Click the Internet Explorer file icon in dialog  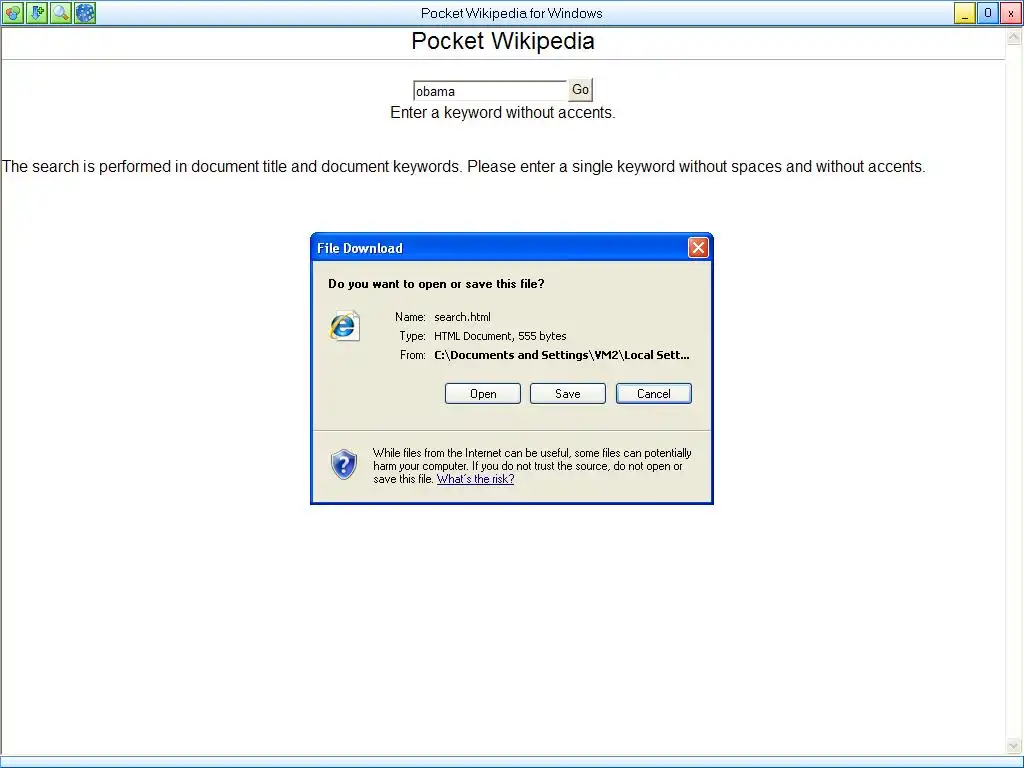(x=344, y=326)
